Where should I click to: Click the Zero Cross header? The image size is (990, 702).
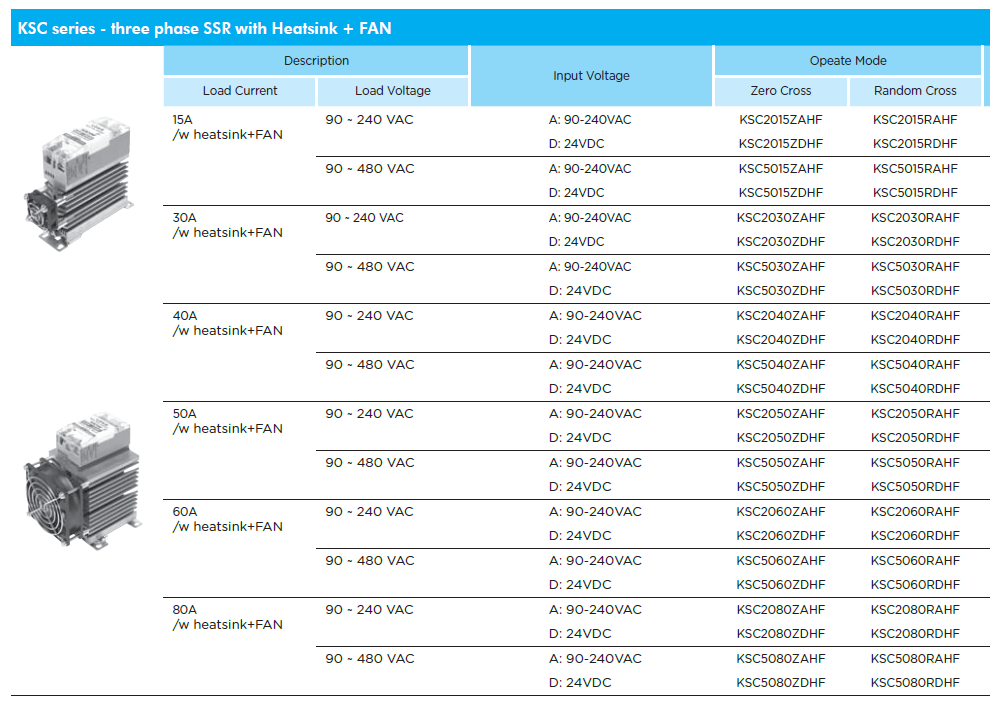(781, 91)
